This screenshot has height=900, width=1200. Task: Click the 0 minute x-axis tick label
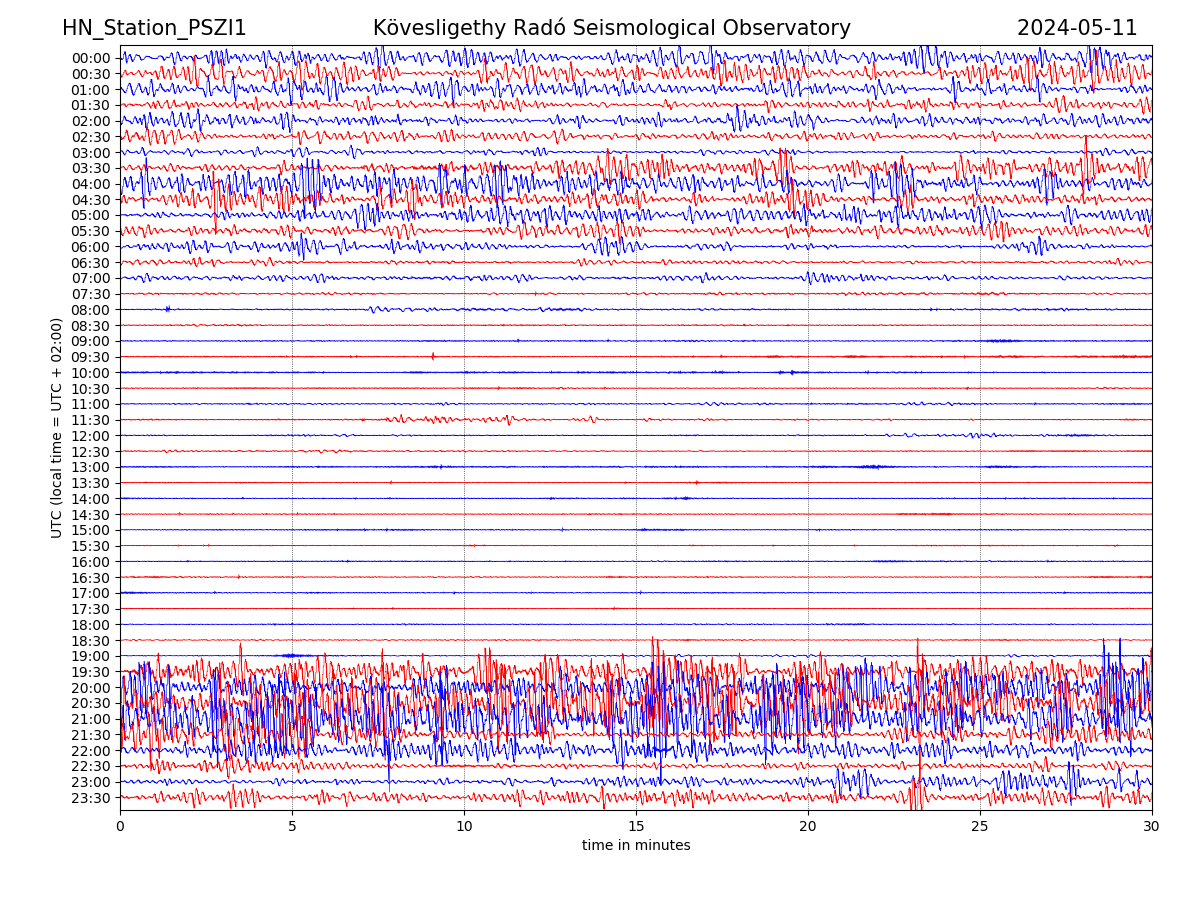click(x=120, y=827)
